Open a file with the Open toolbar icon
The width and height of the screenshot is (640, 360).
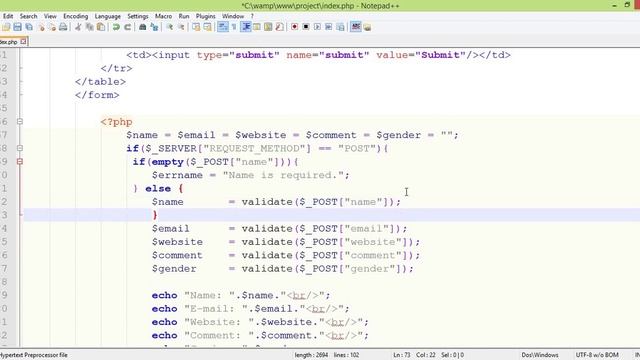click(6, 27)
